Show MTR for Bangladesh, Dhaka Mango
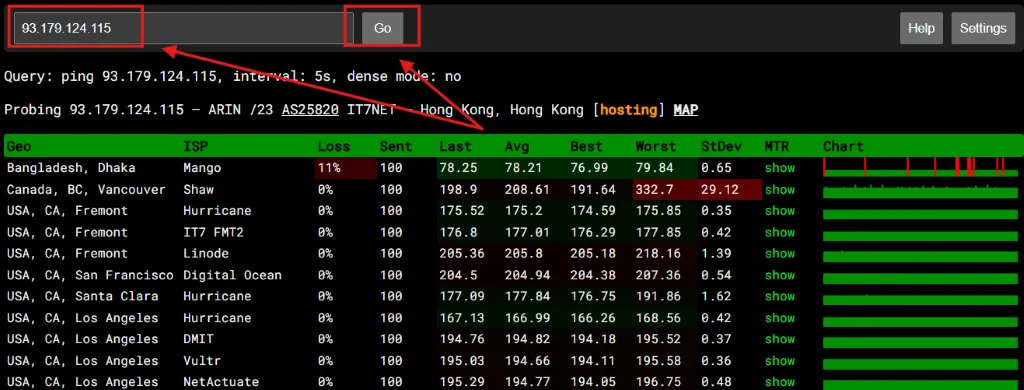1024x390 pixels. pos(780,168)
